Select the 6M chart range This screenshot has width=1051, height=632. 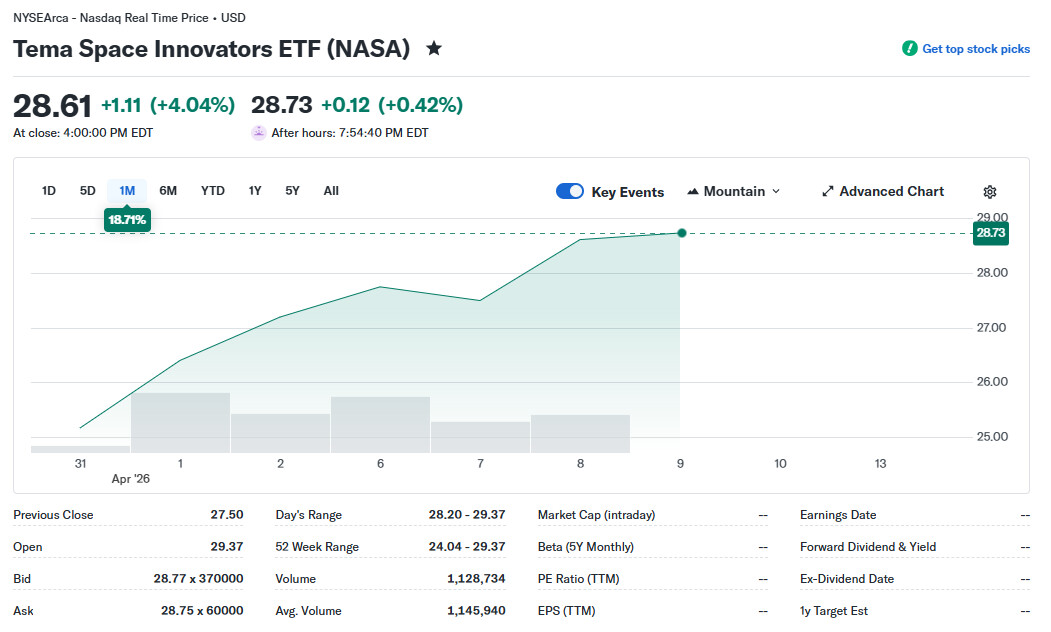(x=168, y=190)
